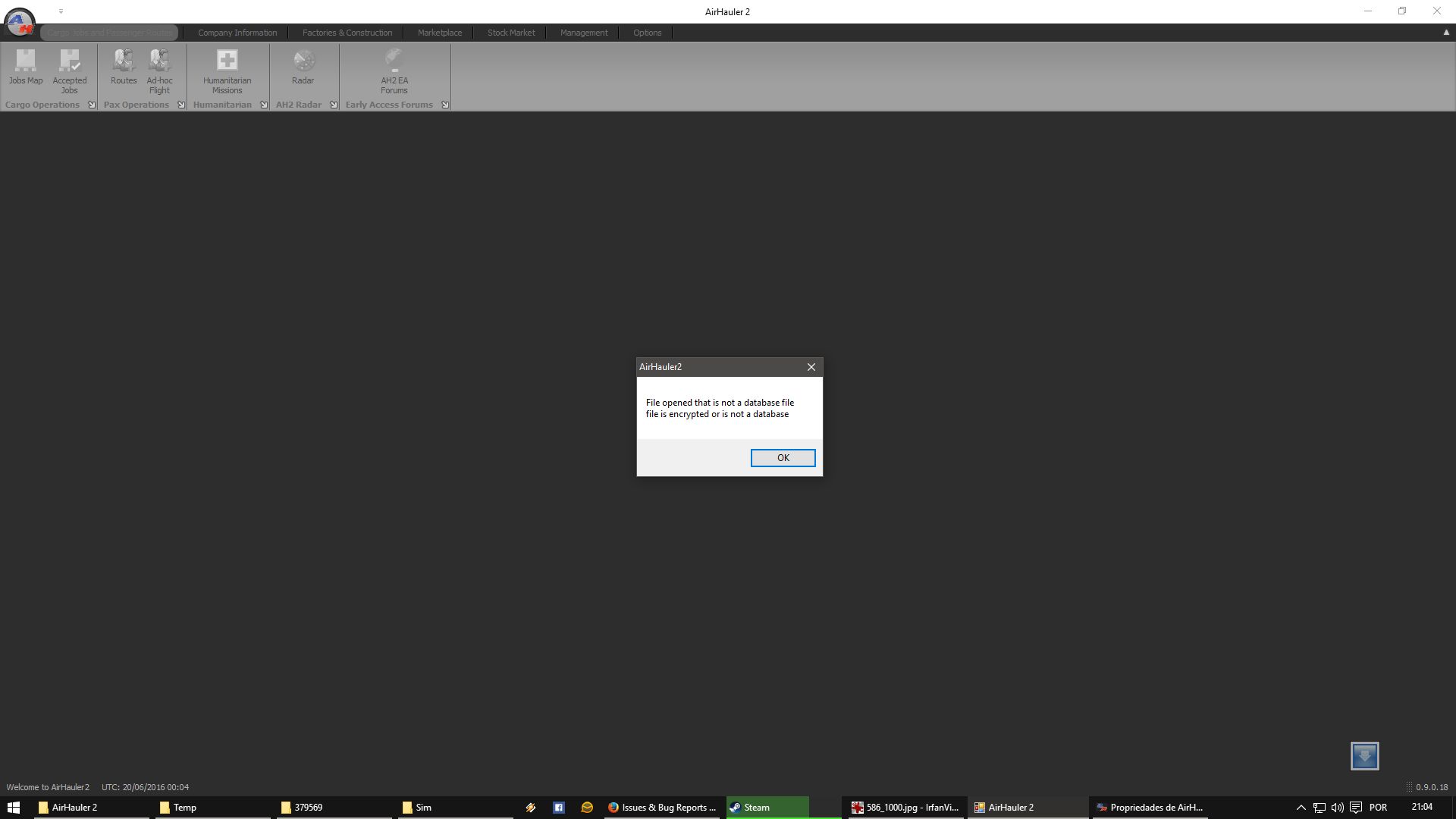Click Welcome to AirHauler2 status text
This screenshot has height=819, width=1456.
[x=48, y=787]
